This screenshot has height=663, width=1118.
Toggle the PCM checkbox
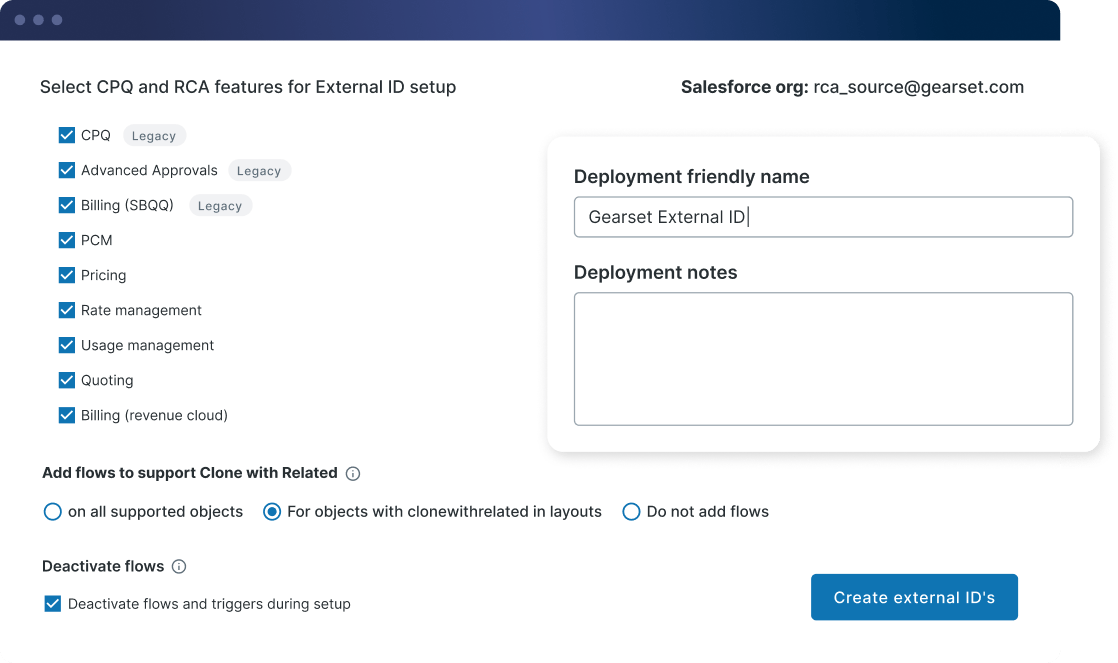point(67,240)
